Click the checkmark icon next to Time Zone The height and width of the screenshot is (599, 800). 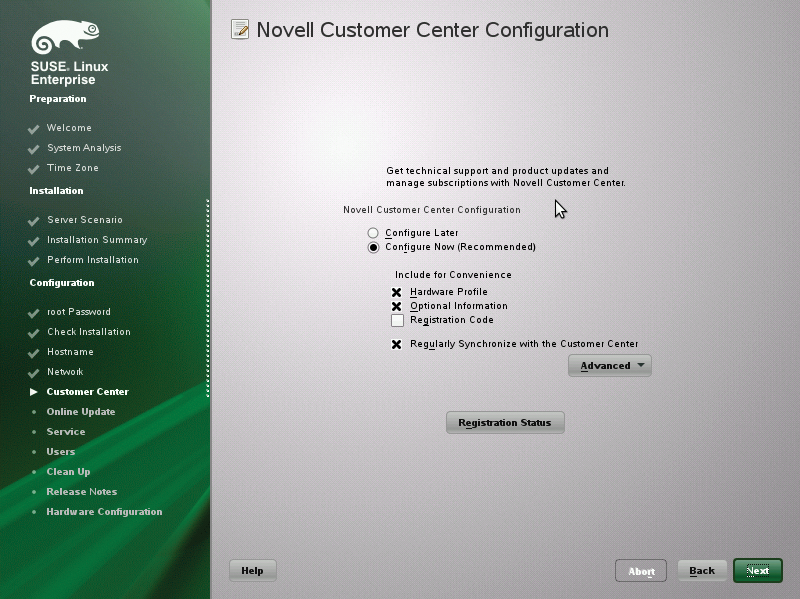click(33, 168)
